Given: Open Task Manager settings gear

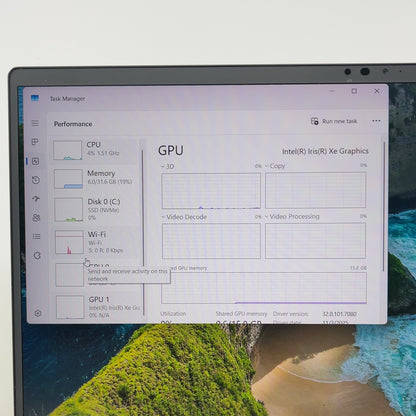Looking at the screenshot, I should point(38,313).
